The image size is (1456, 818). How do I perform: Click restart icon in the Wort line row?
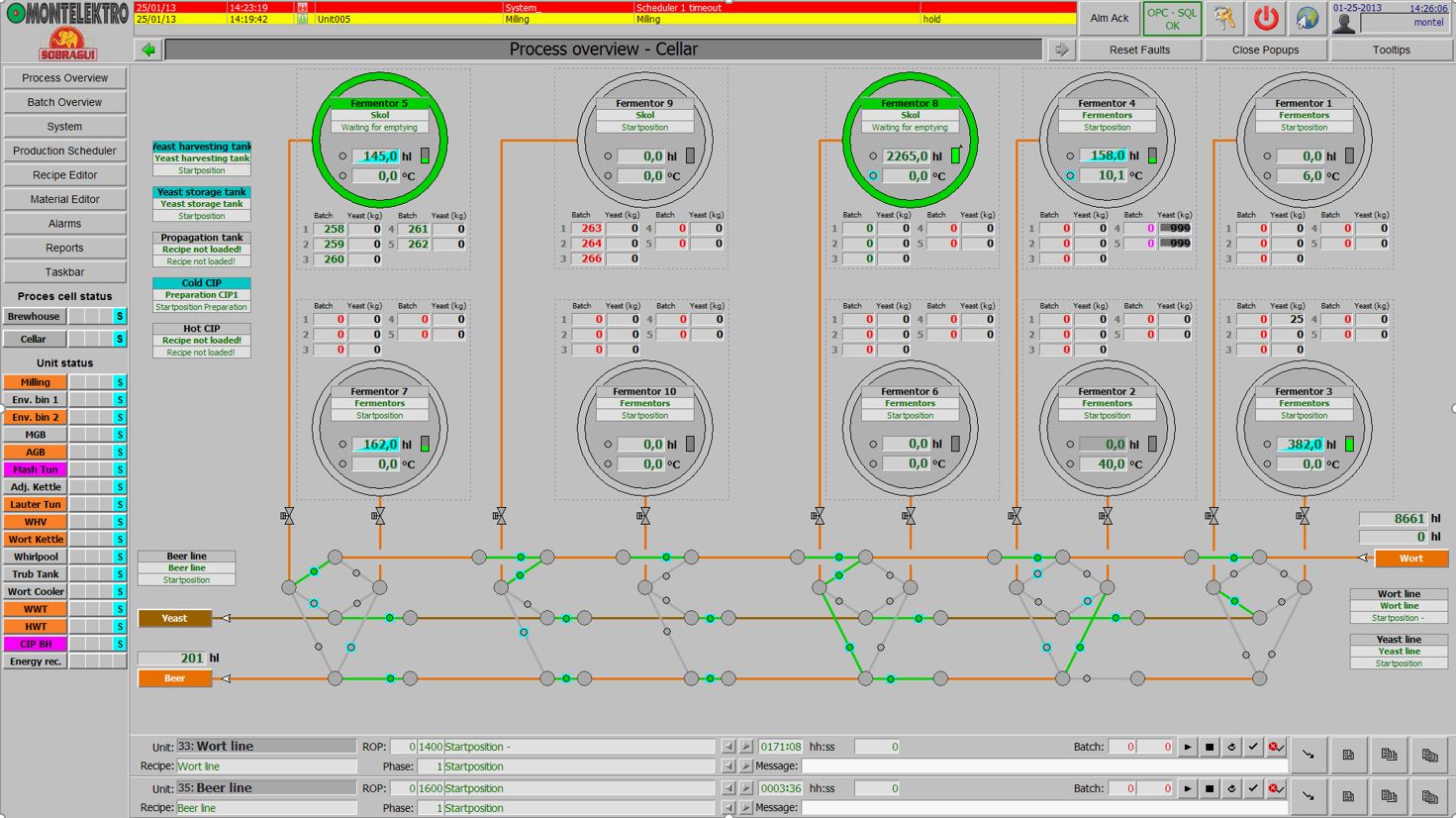1231,748
